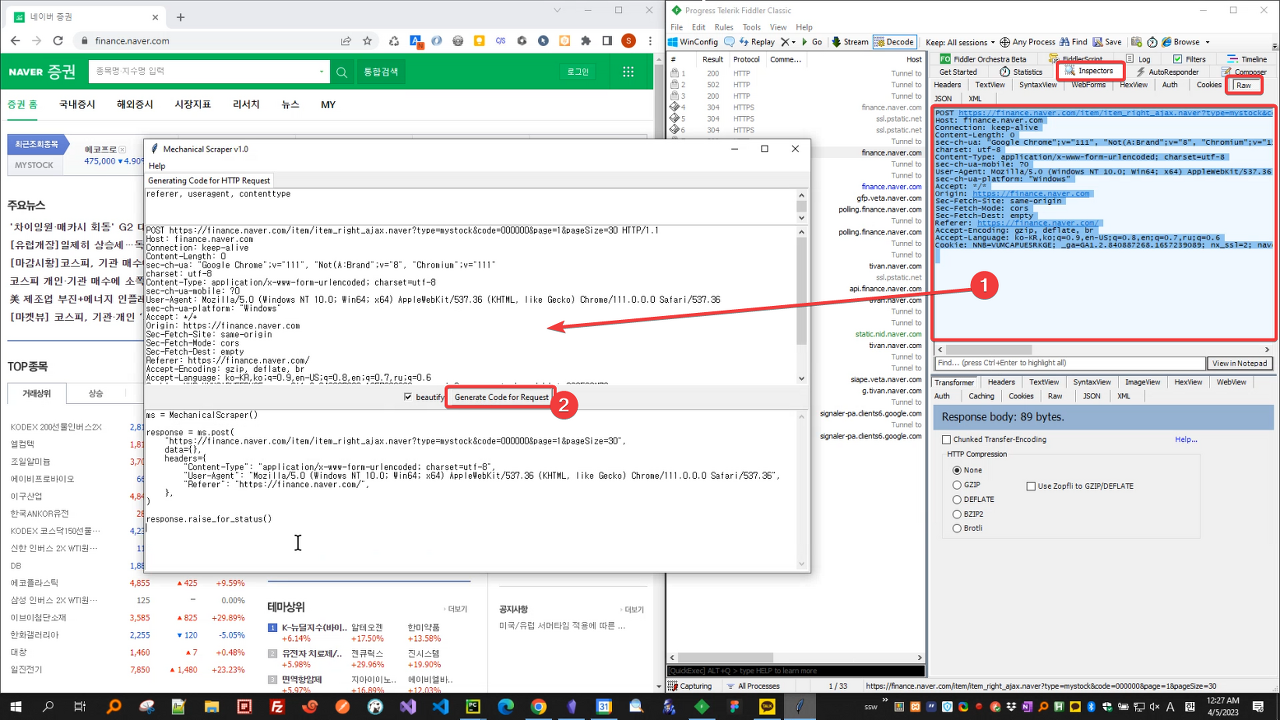
Task: Select the BZIP2 compression radio button
Action: pyautogui.click(x=957, y=514)
